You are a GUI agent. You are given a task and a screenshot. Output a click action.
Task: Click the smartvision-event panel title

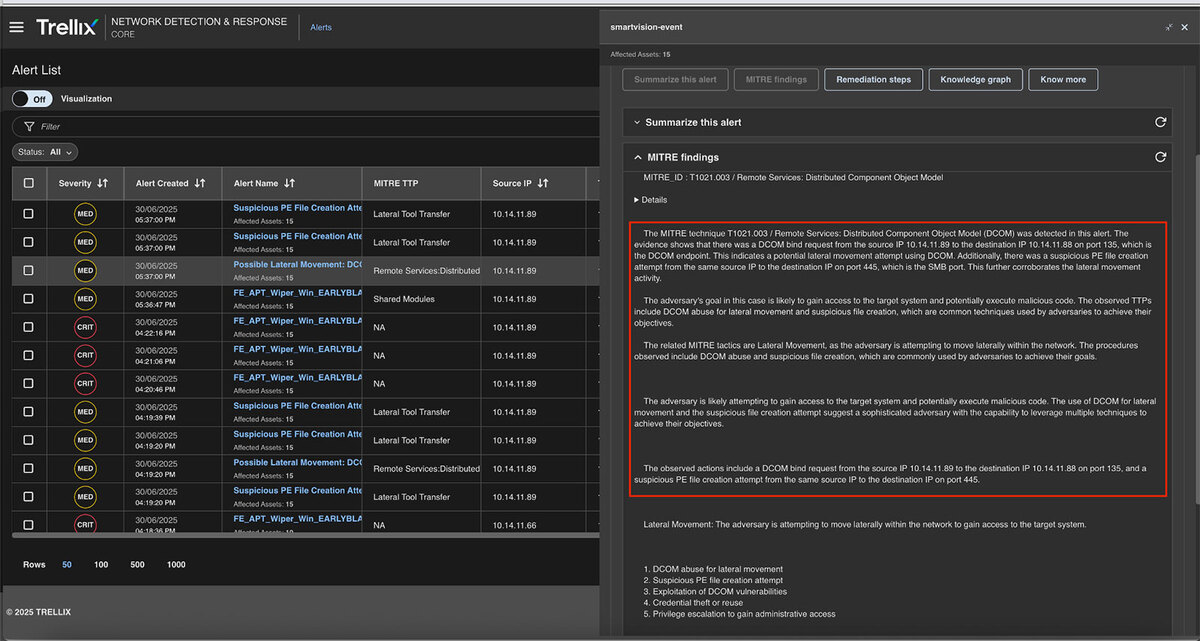click(x=646, y=27)
